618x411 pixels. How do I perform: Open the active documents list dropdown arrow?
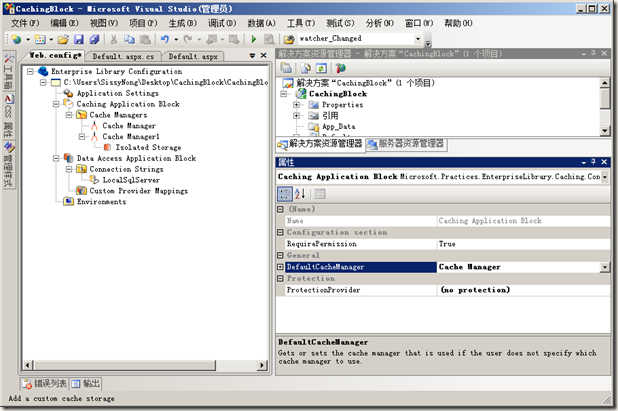(252, 56)
